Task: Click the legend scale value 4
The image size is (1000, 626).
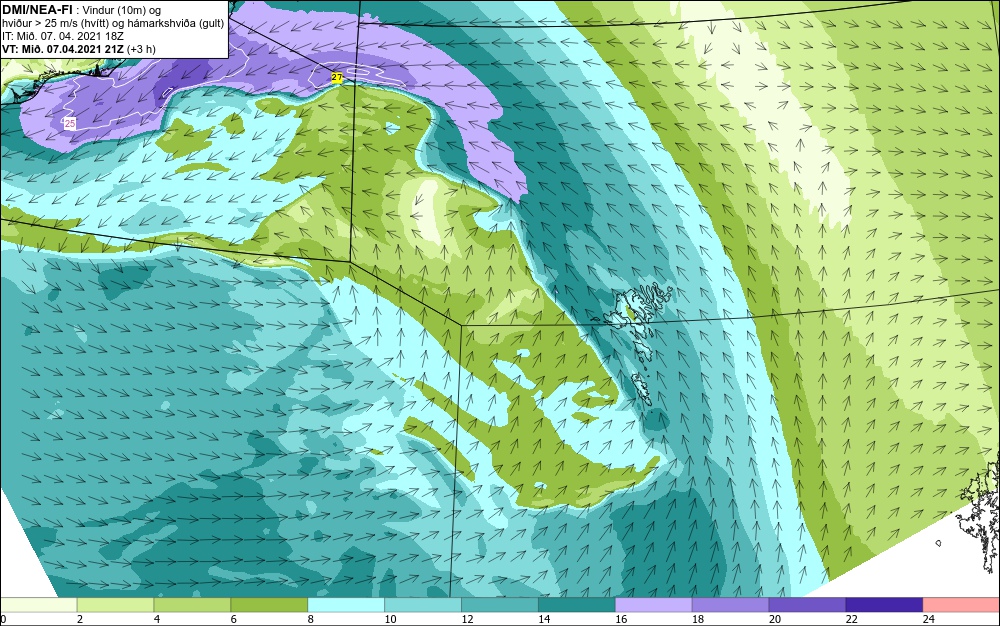Action: [x=157, y=619]
